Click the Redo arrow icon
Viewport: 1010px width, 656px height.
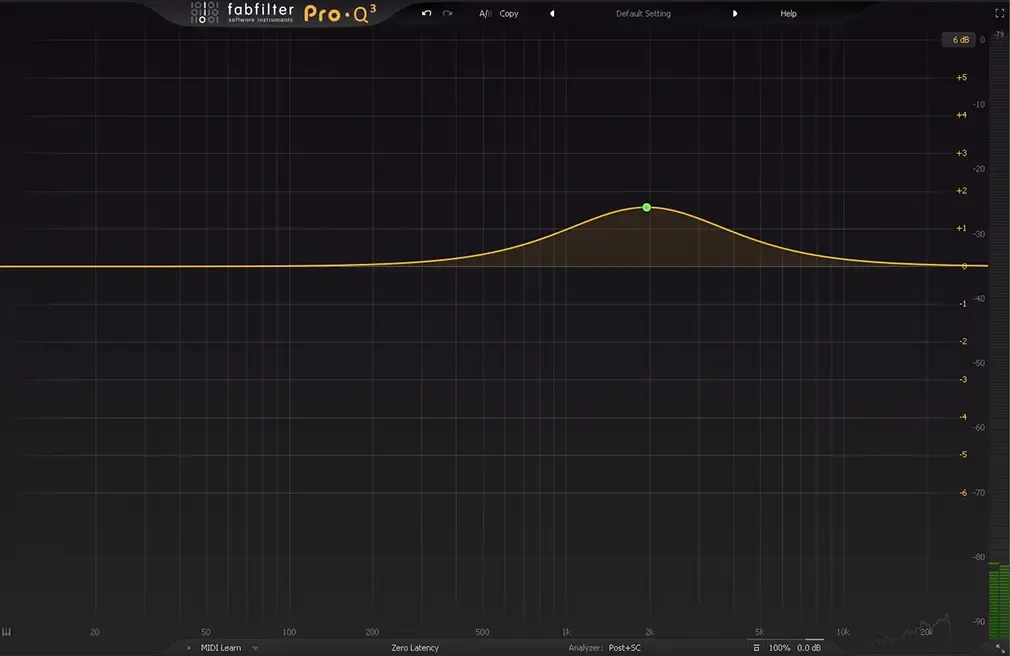(x=448, y=13)
